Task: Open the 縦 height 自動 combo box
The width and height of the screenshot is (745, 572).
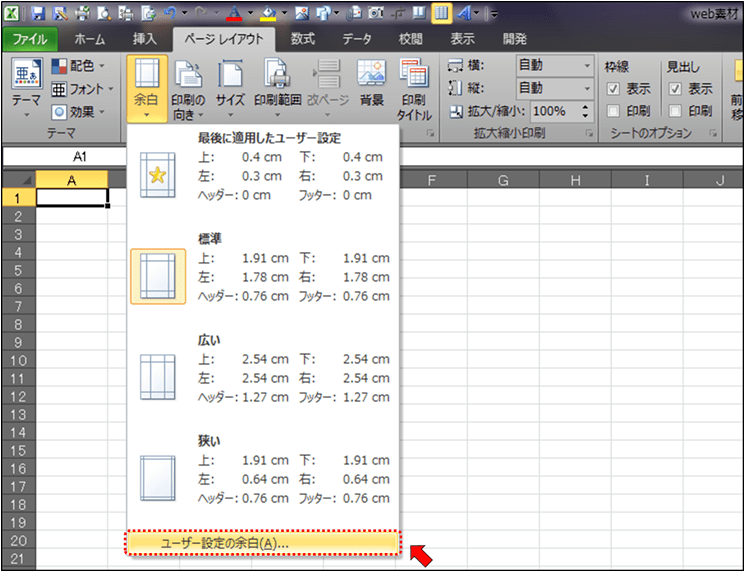Action: pyautogui.click(x=554, y=88)
